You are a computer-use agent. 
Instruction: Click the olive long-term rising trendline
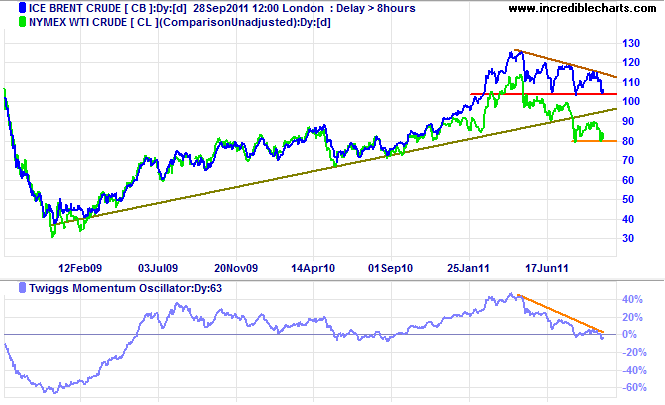coord(335,165)
